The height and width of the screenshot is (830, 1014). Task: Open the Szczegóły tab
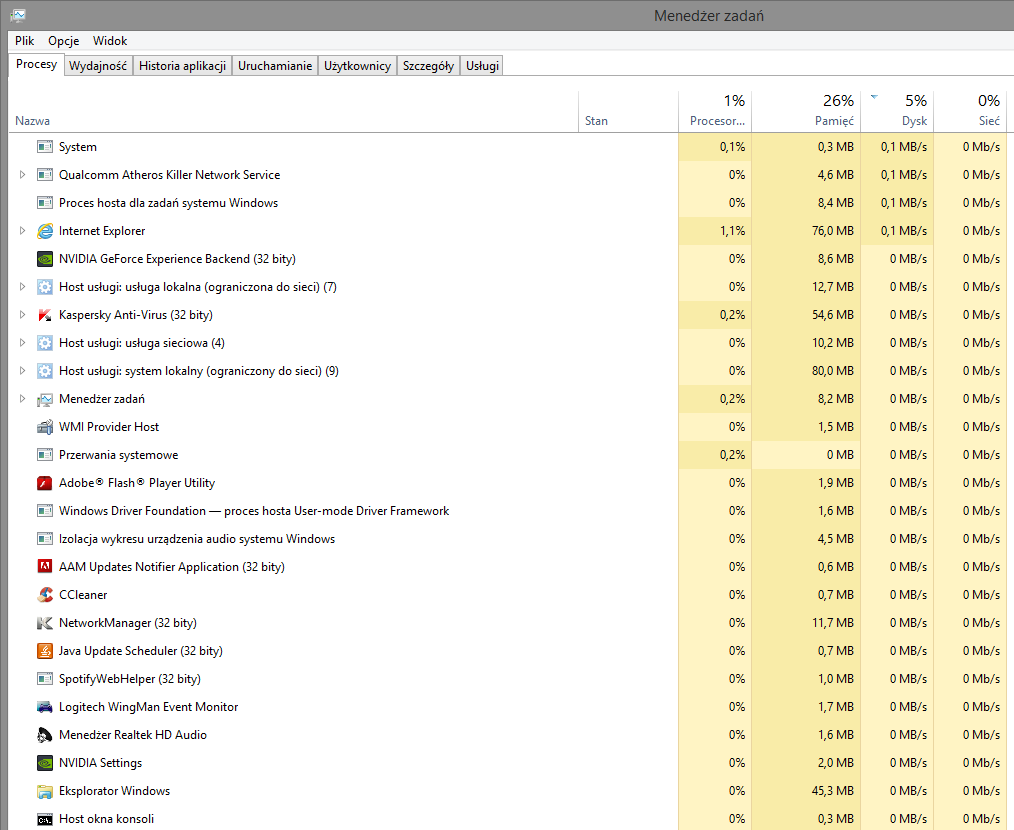pyautogui.click(x=428, y=66)
